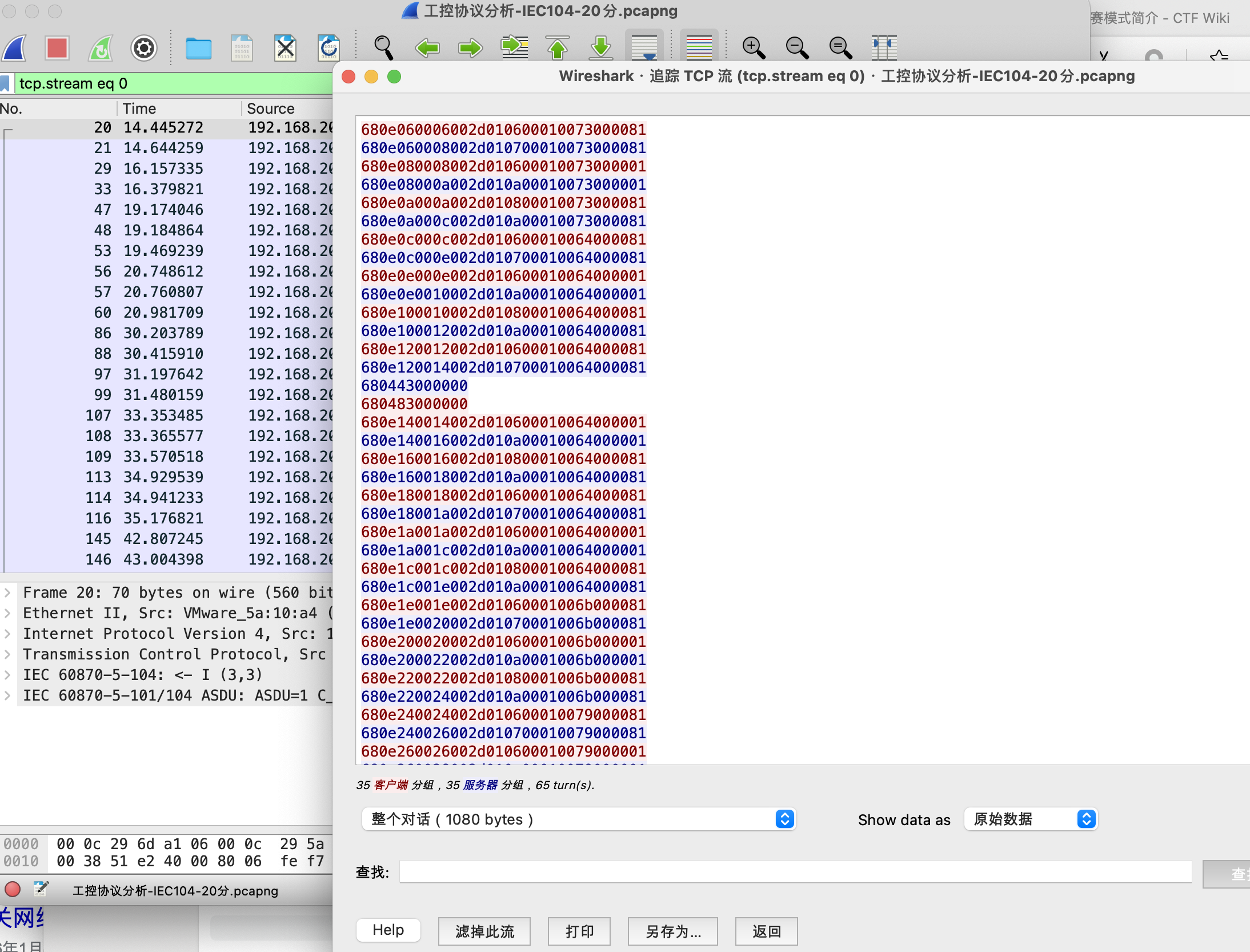The width and height of the screenshot is (1250, 952).
Task: Go to previous packet with left arrow
Action: click(427, 48)
